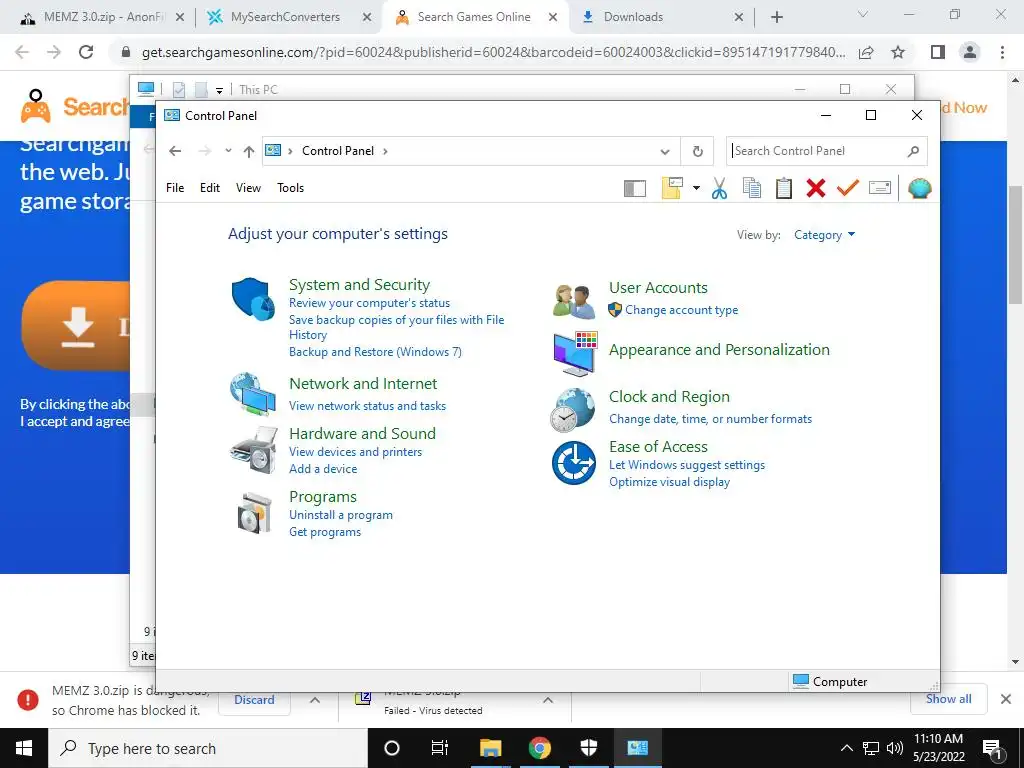
Task: Click the Task View taskbar button
Action: tap(440, 748)
